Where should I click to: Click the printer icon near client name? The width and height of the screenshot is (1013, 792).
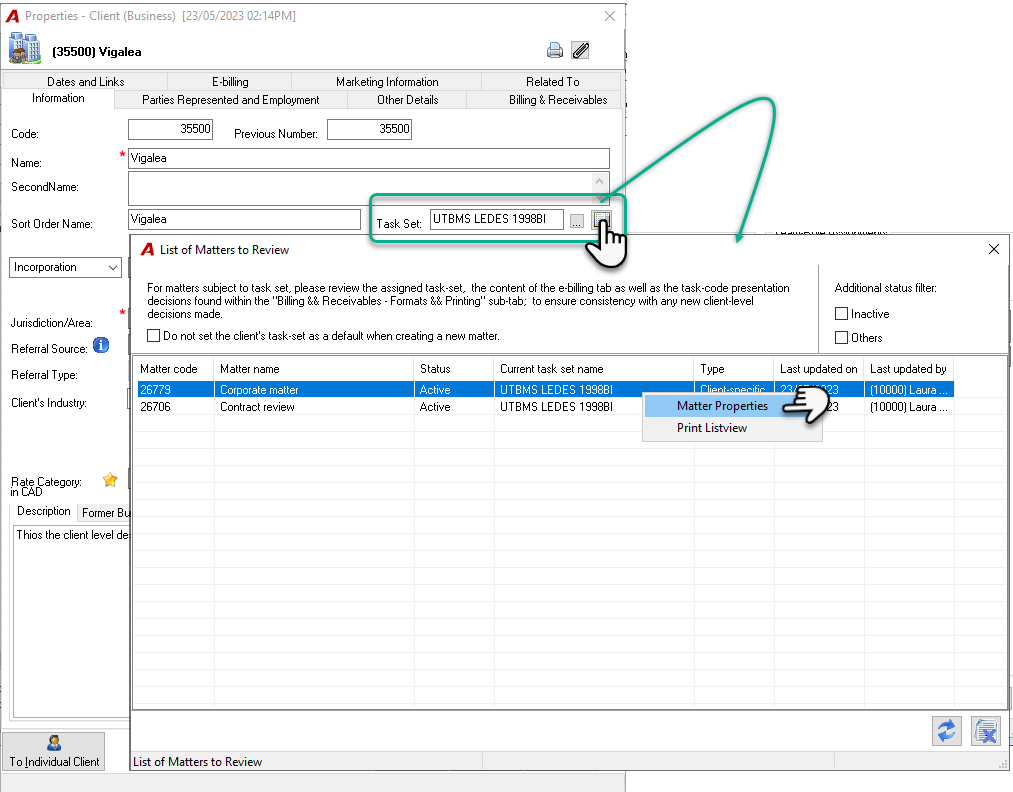[x=554, y=50]
